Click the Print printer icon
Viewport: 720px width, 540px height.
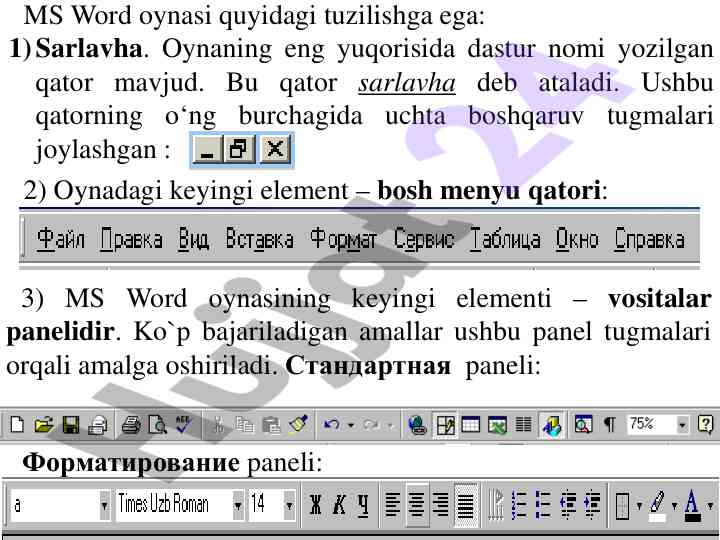[x=131, y=425]
